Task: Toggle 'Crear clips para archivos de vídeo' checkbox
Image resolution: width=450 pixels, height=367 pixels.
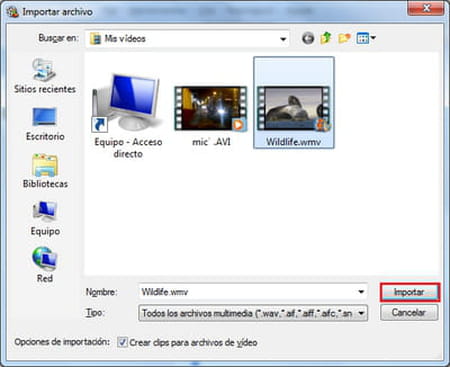Action: 122,342
